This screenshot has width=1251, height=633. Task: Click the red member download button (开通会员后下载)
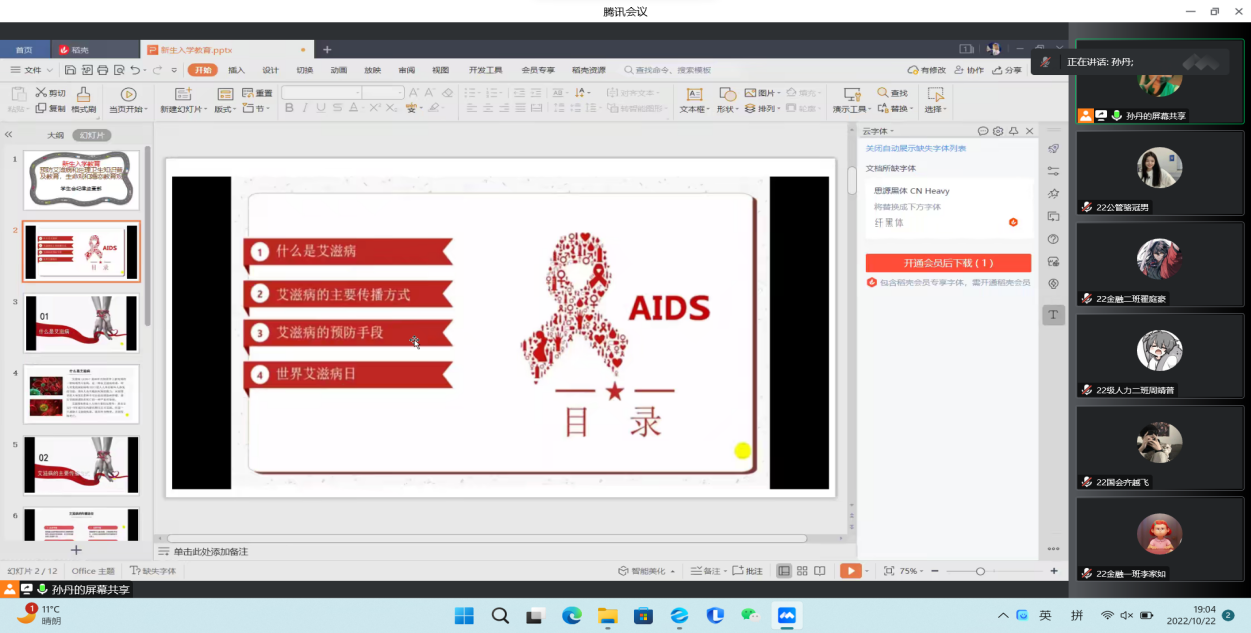click(x=948, y=263)
